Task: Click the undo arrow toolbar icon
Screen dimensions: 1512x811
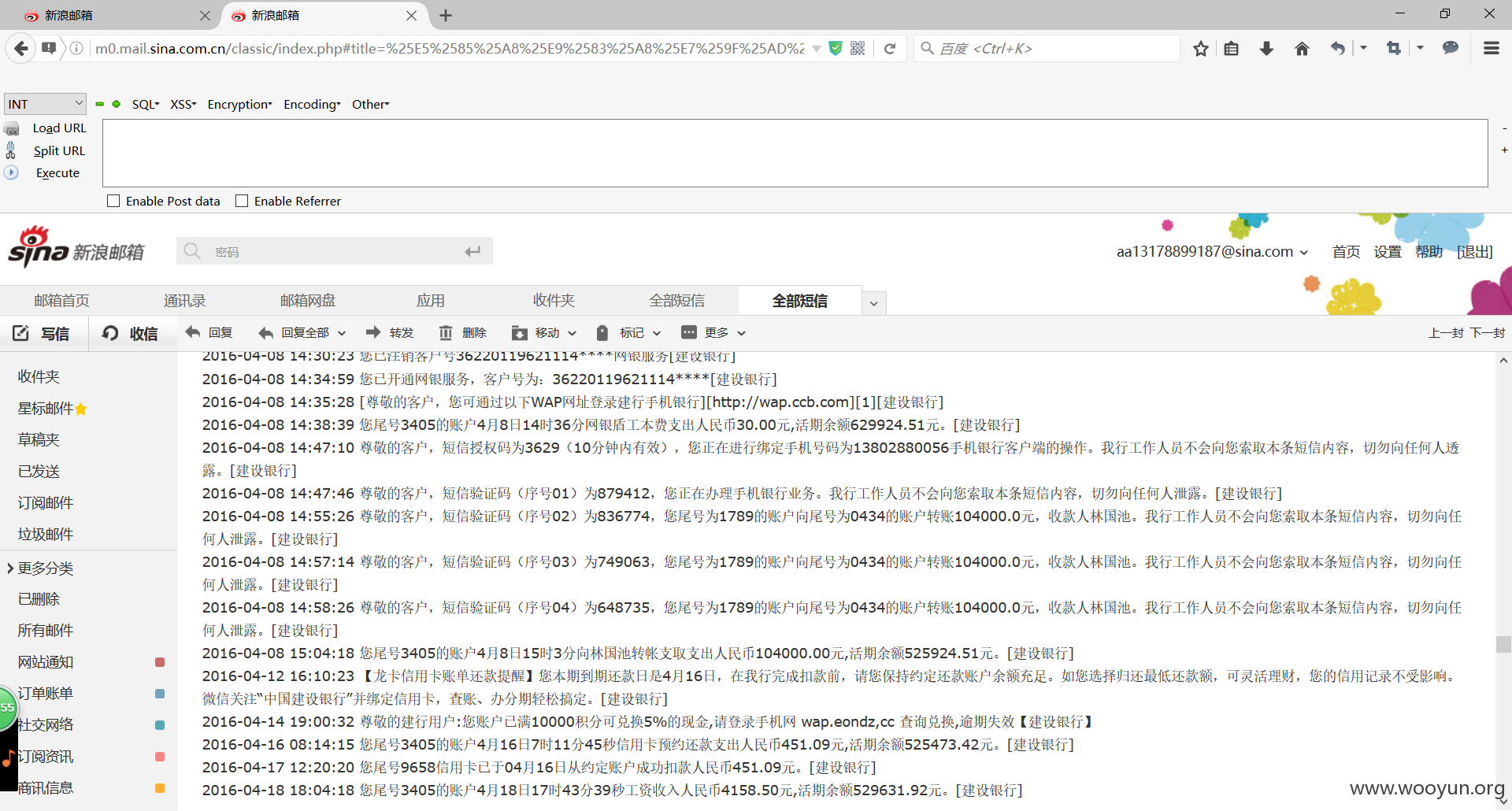Action: (1337, 49)
